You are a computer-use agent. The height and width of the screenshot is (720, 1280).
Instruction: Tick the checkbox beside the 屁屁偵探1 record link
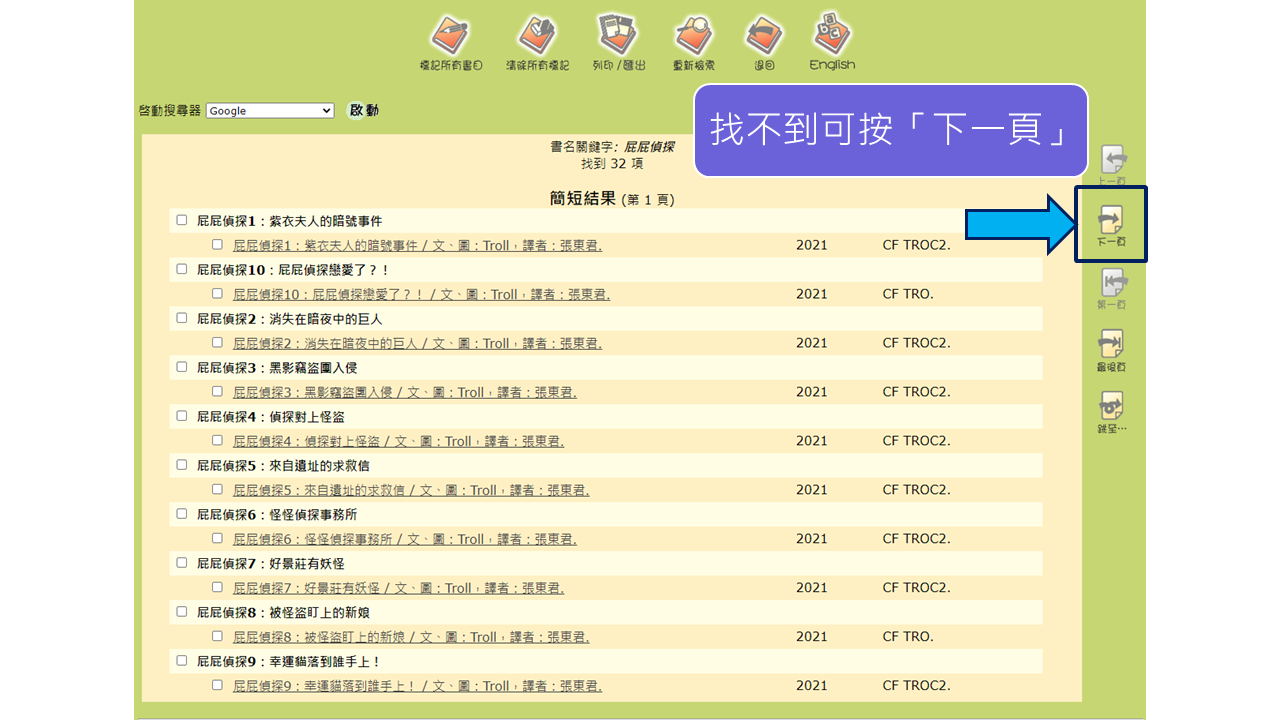217,244
